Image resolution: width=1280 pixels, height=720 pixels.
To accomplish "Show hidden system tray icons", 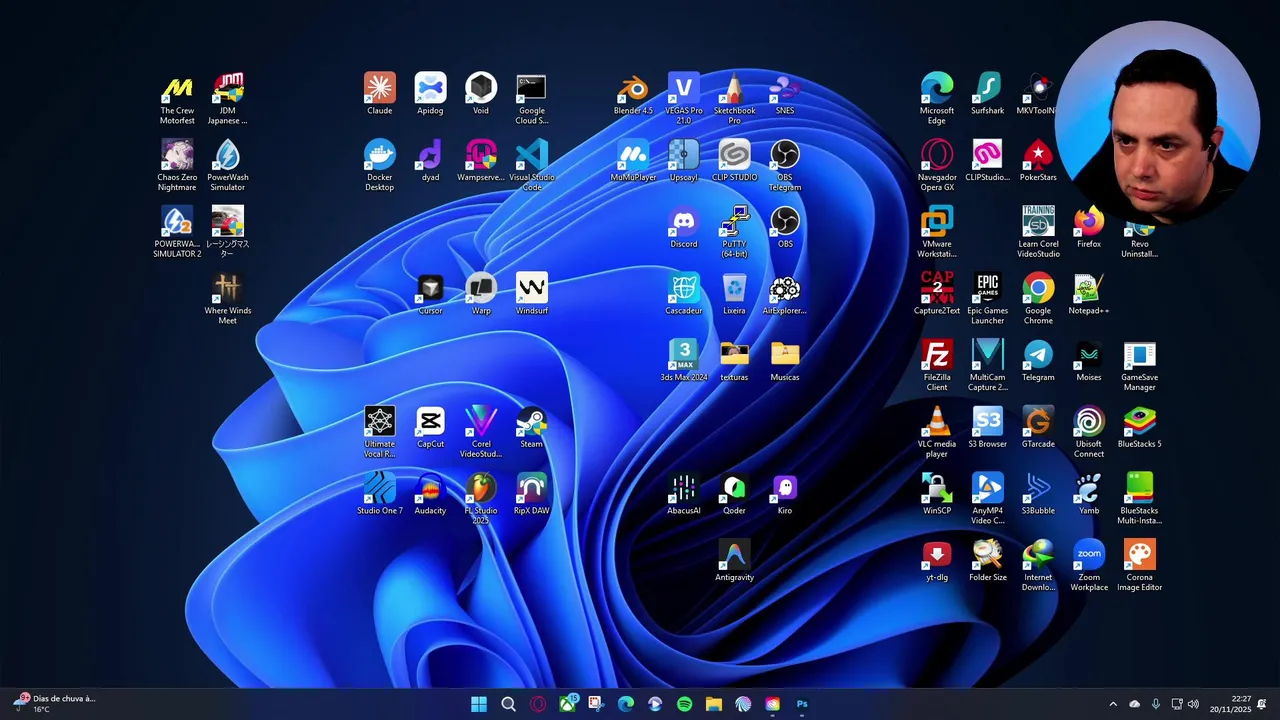I will (1113, 704).
